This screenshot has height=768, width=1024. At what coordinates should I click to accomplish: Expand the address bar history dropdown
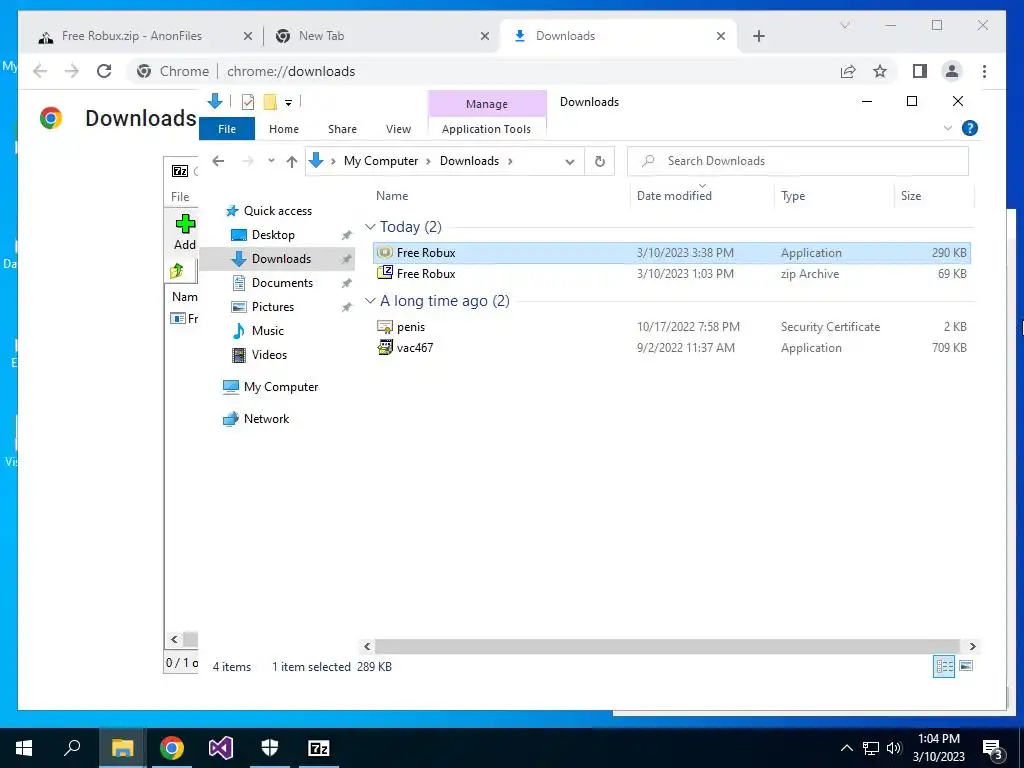point(569,162)
